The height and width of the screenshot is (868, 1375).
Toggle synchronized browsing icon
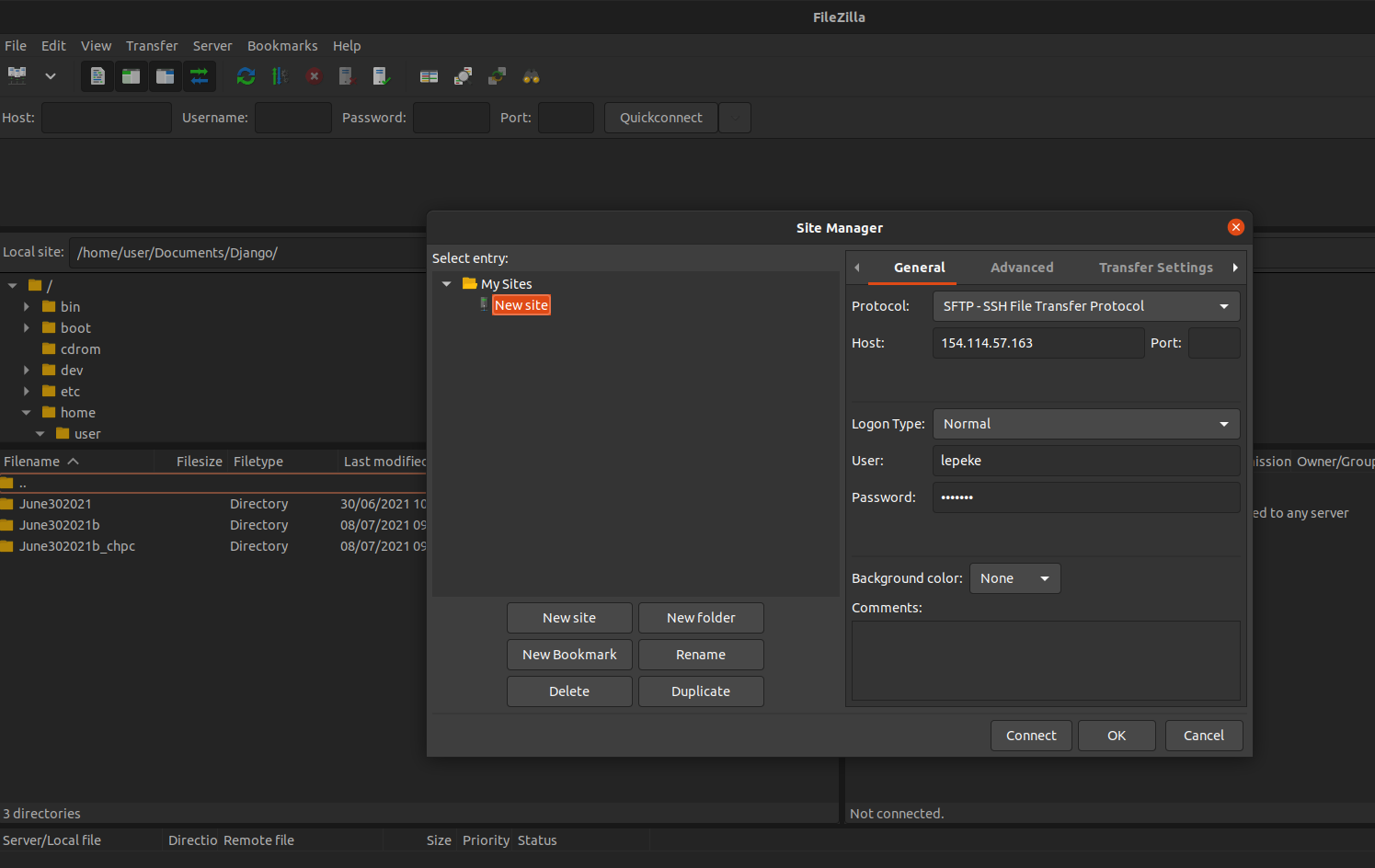(497, 76)
